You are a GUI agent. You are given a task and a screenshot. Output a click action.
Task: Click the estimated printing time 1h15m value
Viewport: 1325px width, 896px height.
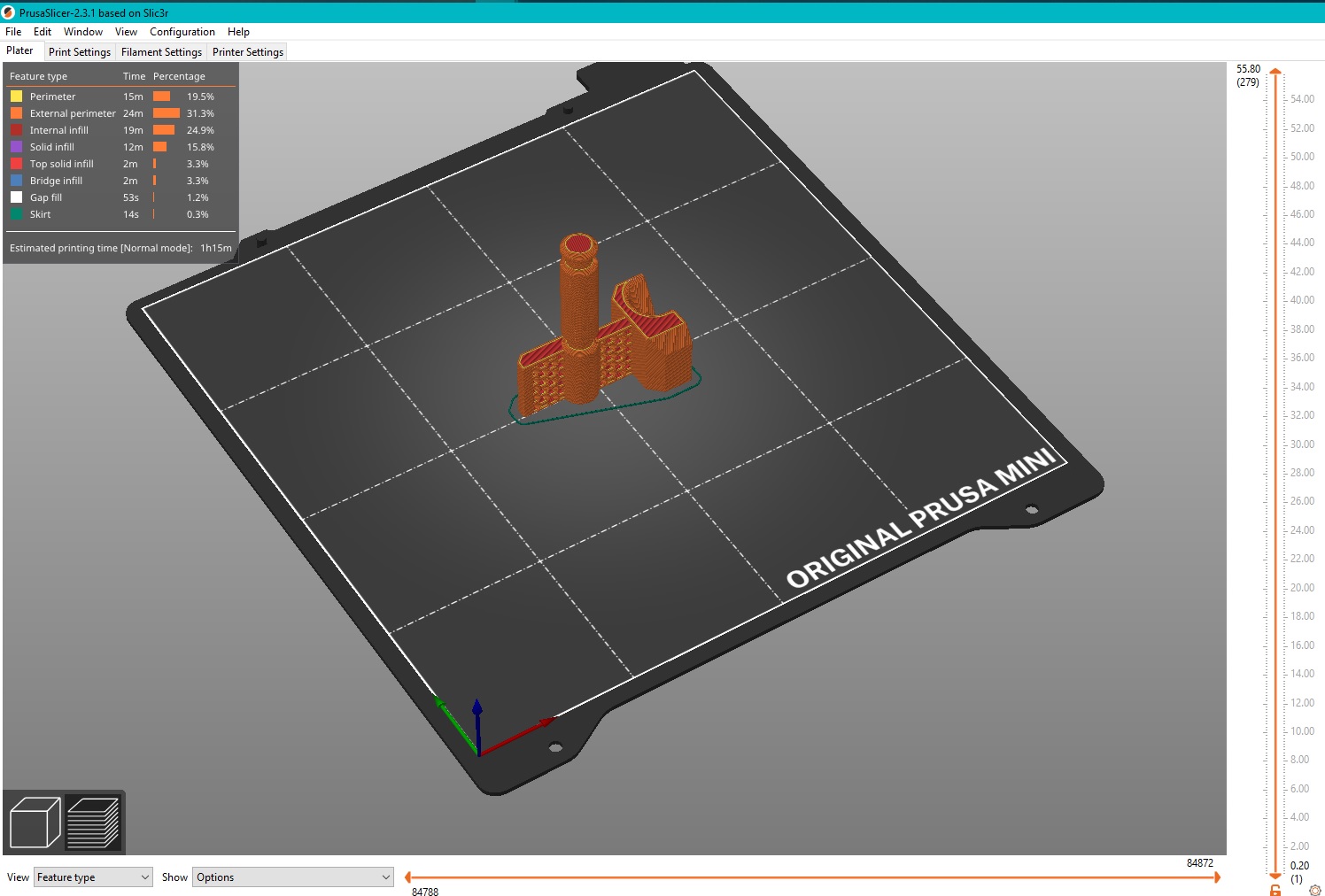[216, 248]
